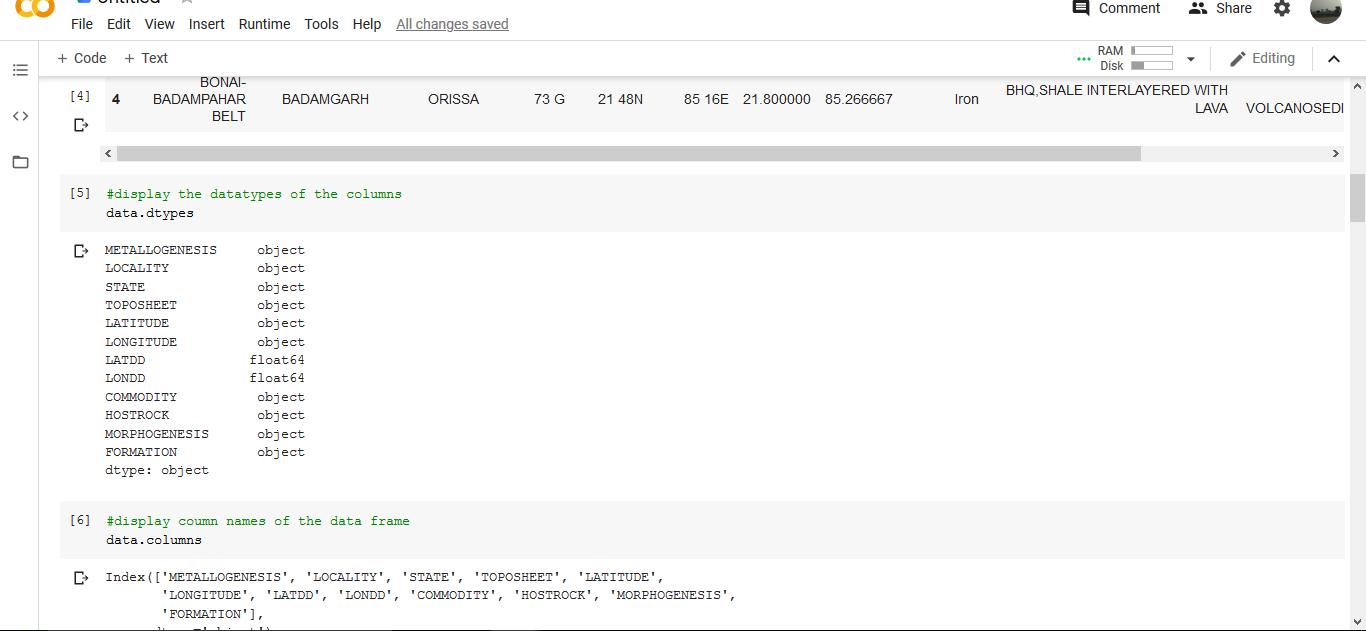Viewport: 1366px width, 631px height.
Task: Click the RAM usage indicator bar
Action: pyautogui.click(x=1152, y=50)
